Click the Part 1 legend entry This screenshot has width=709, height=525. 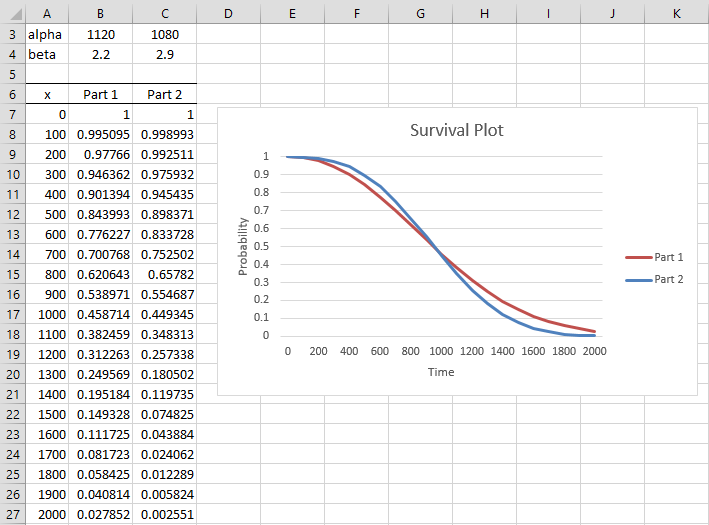[x=669, y=257]
